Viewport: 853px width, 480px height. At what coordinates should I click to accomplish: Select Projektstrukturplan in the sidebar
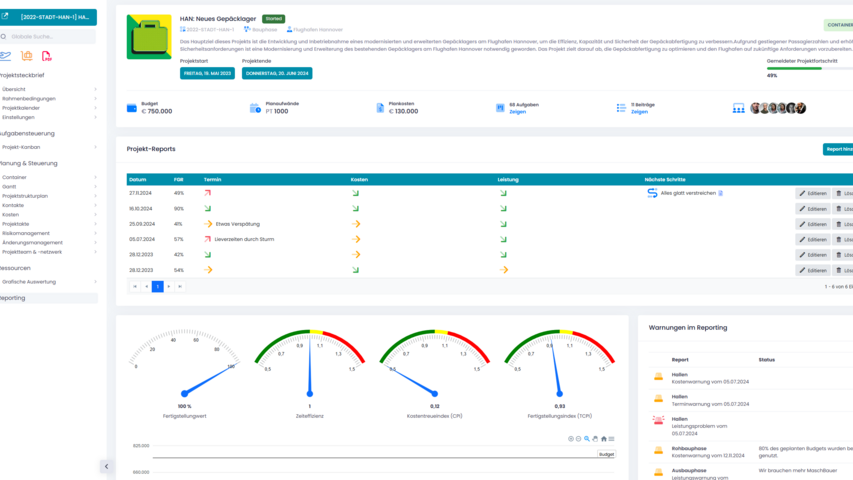(x=48, y=196)
